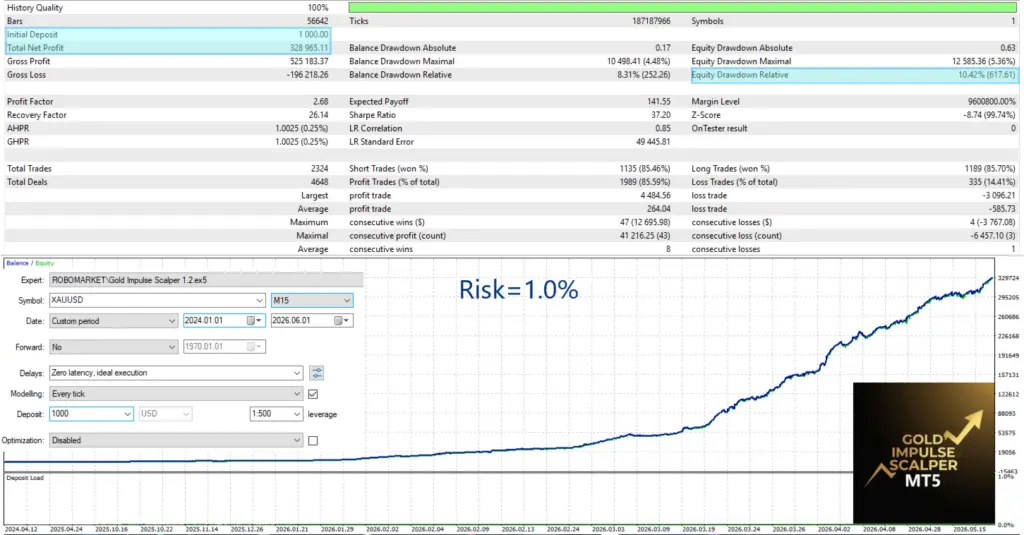
Task: Toggle the checkbox next to Modelling Every tick
Action: tap(313, 394)
